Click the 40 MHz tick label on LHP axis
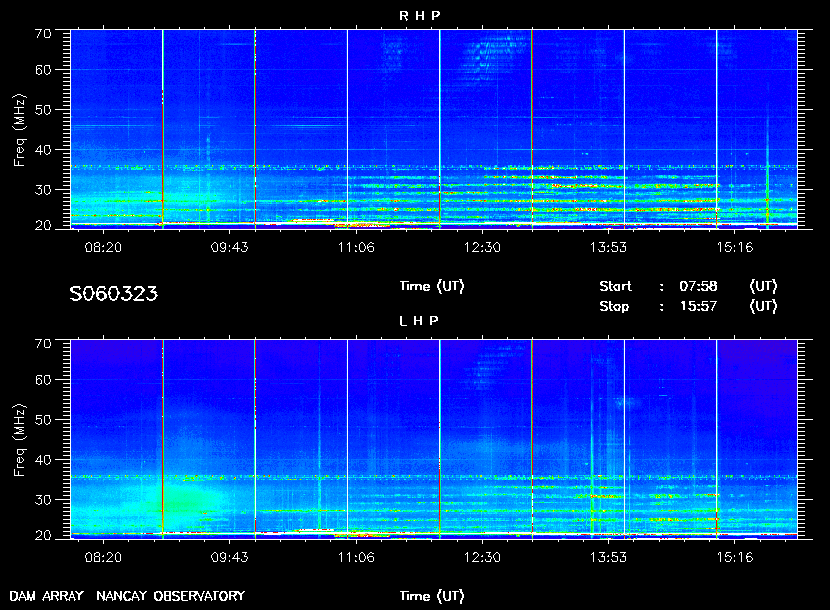 click(43, 460)
